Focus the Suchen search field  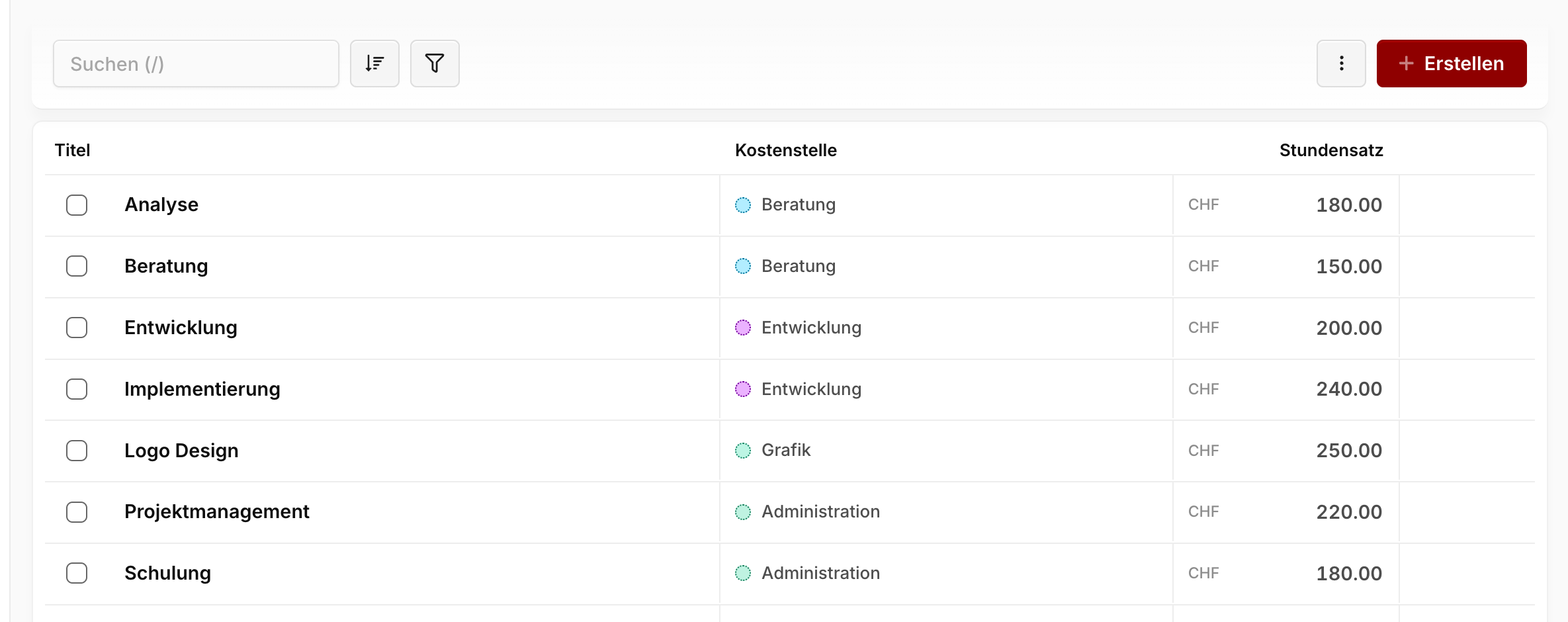coord(196,64)
